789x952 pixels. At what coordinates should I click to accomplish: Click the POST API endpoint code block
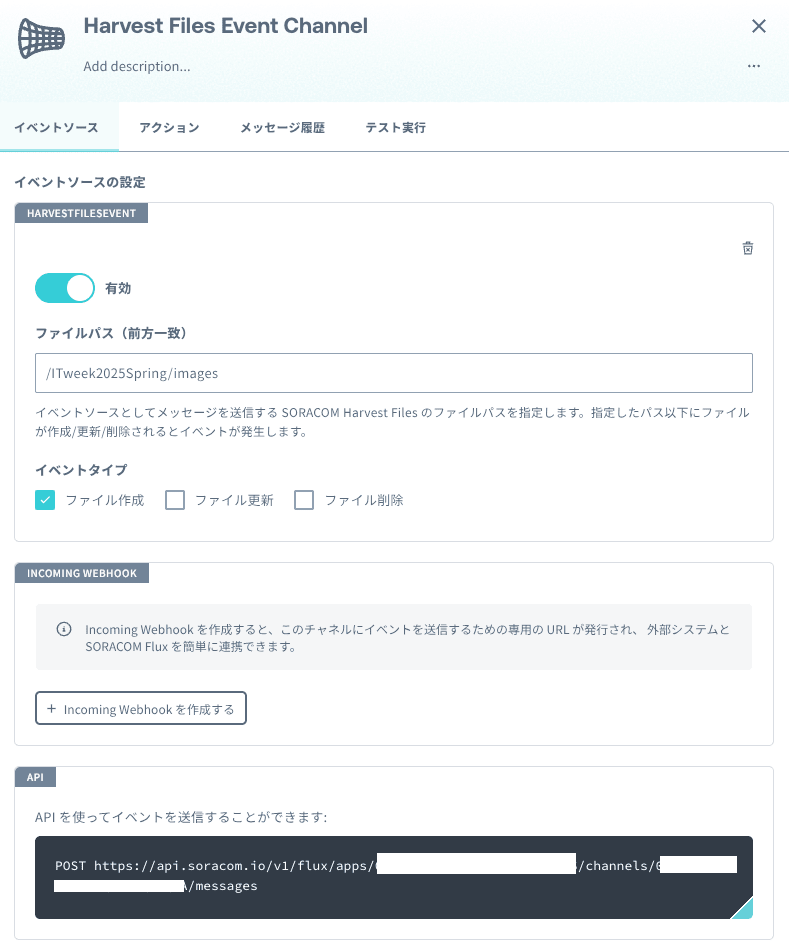coord(394,877)
